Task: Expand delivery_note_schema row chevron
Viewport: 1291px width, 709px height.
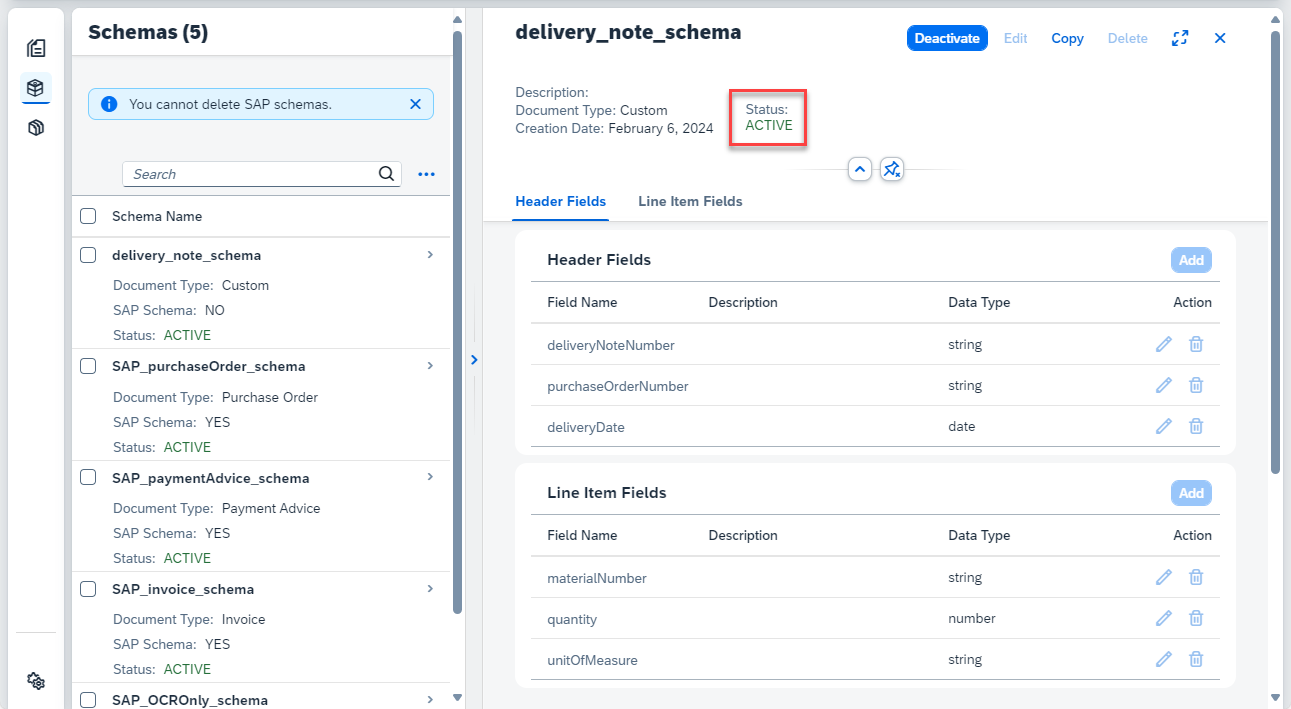Action: (x=430, y=255)
